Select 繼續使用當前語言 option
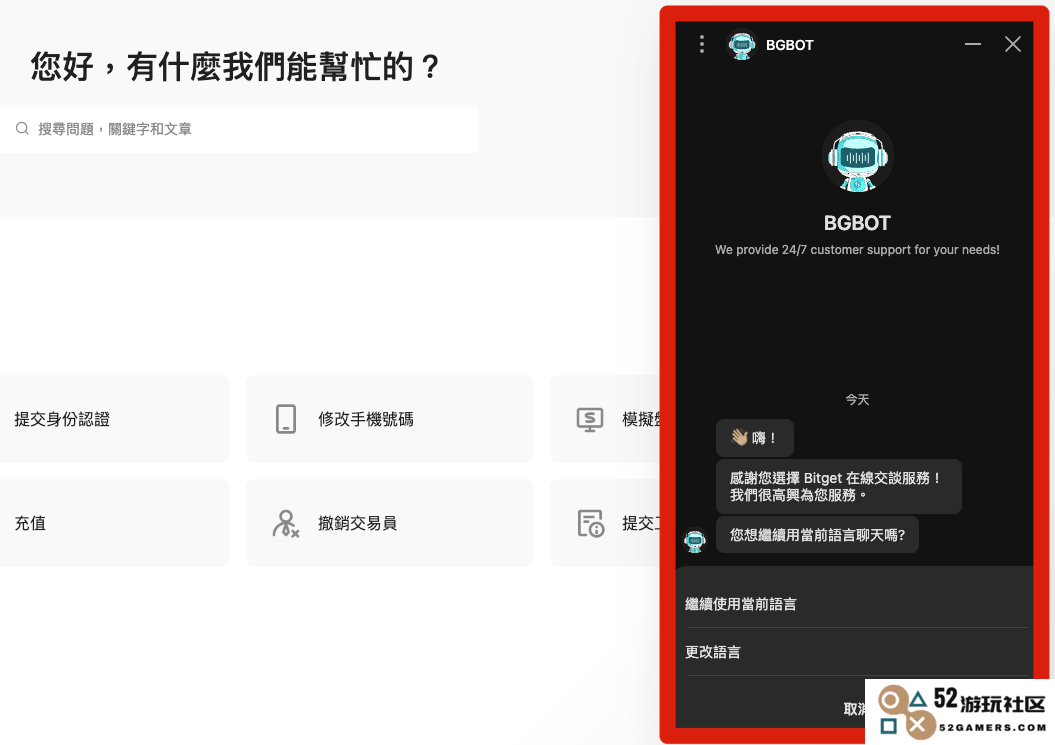 click(854, 604)
